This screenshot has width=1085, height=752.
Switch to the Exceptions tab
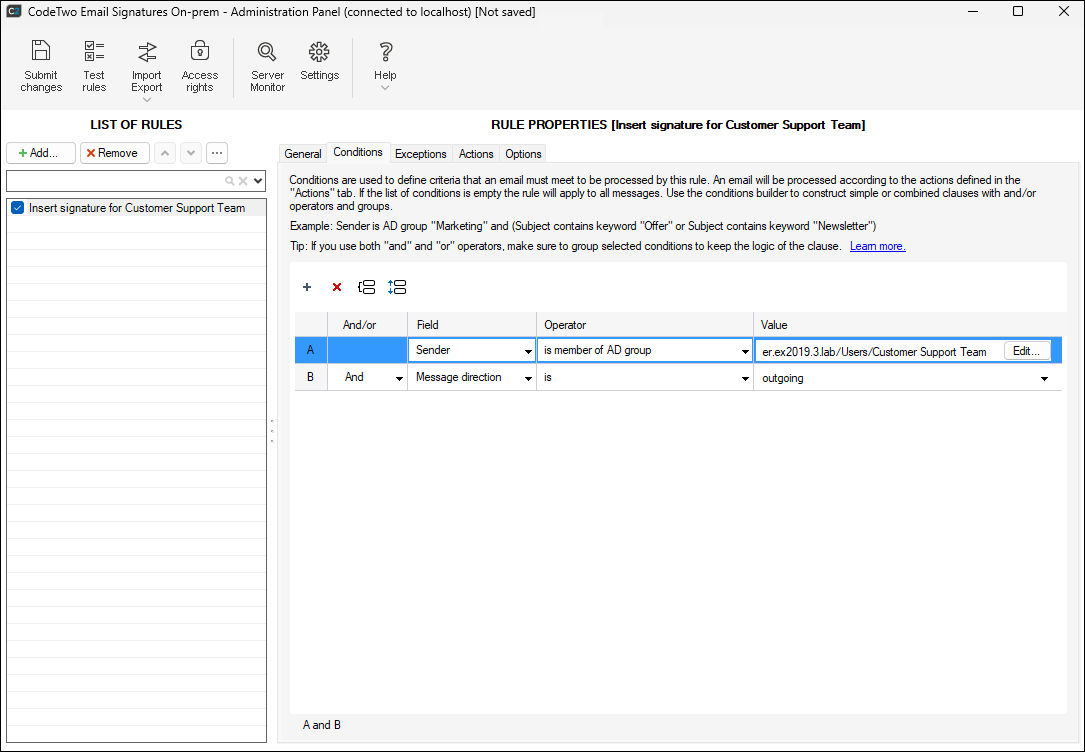(420, 153)
